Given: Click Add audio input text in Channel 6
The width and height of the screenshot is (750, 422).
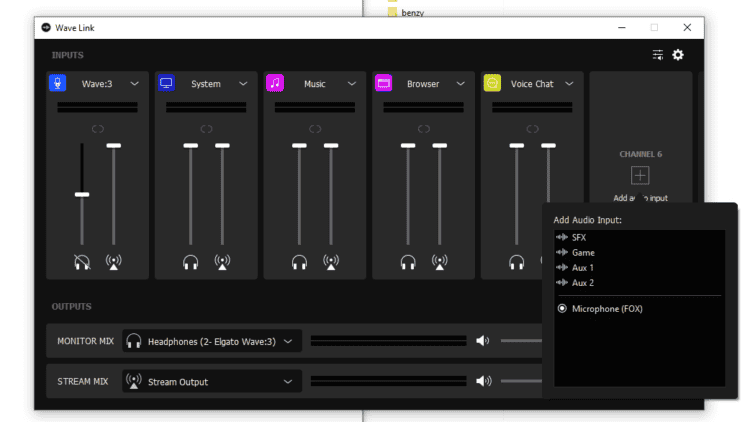Looking at the screenshot, I should (640, 198).
